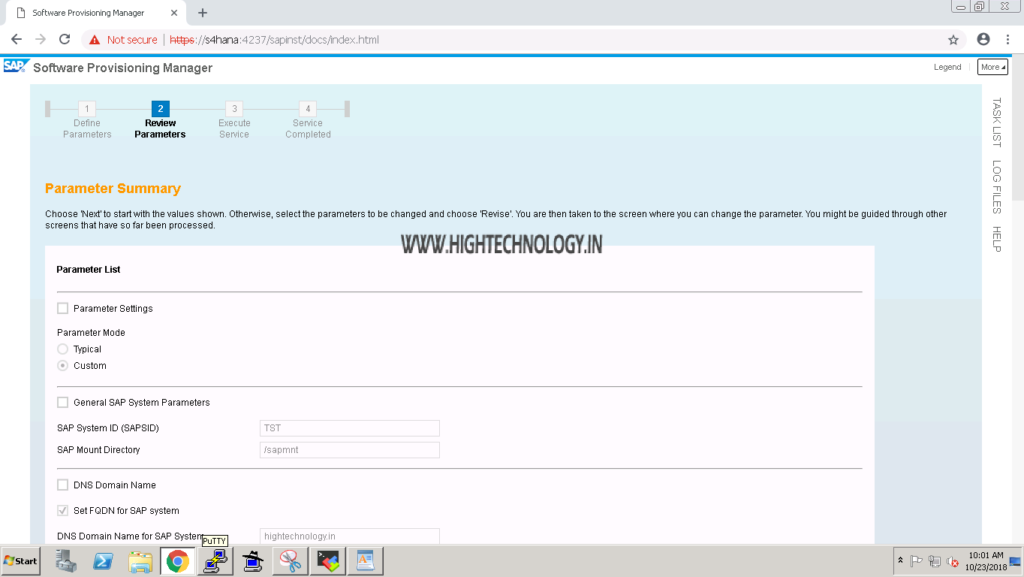Bookmark this page with the star icon
The width and height of the screenshot is (1024, 577).
[x=953, y=40]
